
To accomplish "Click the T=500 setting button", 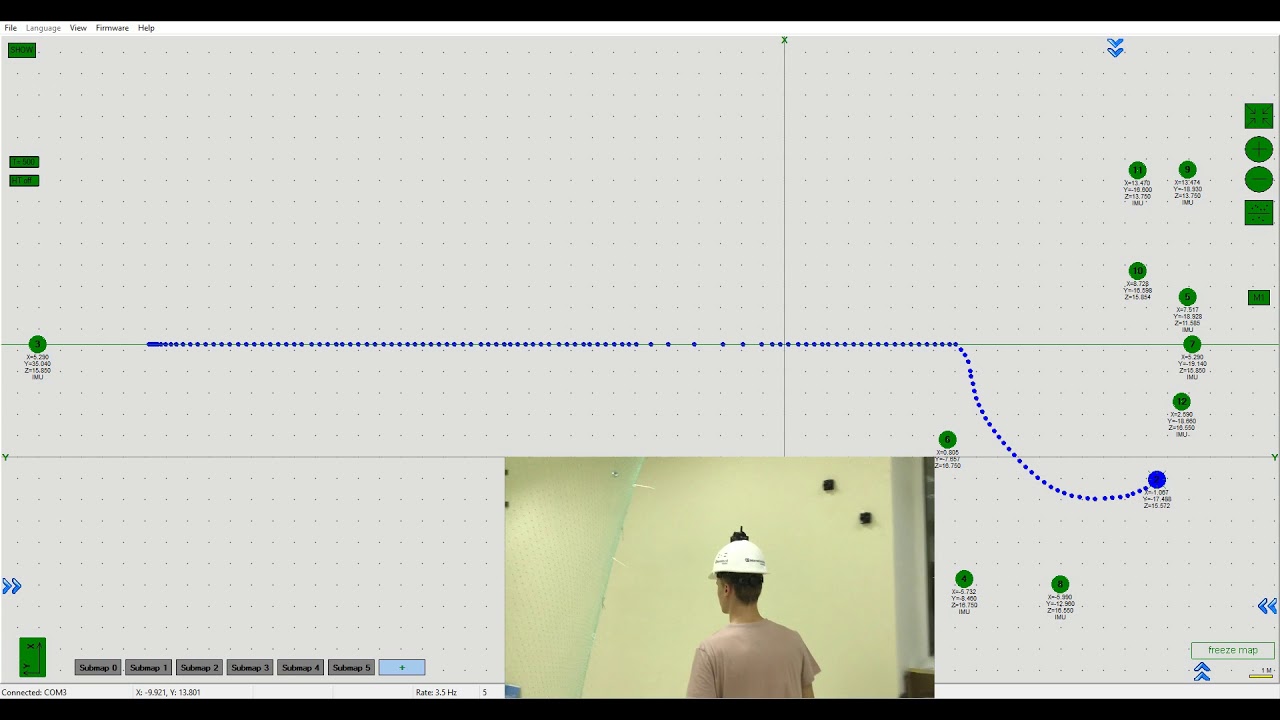I will (24, 162).
